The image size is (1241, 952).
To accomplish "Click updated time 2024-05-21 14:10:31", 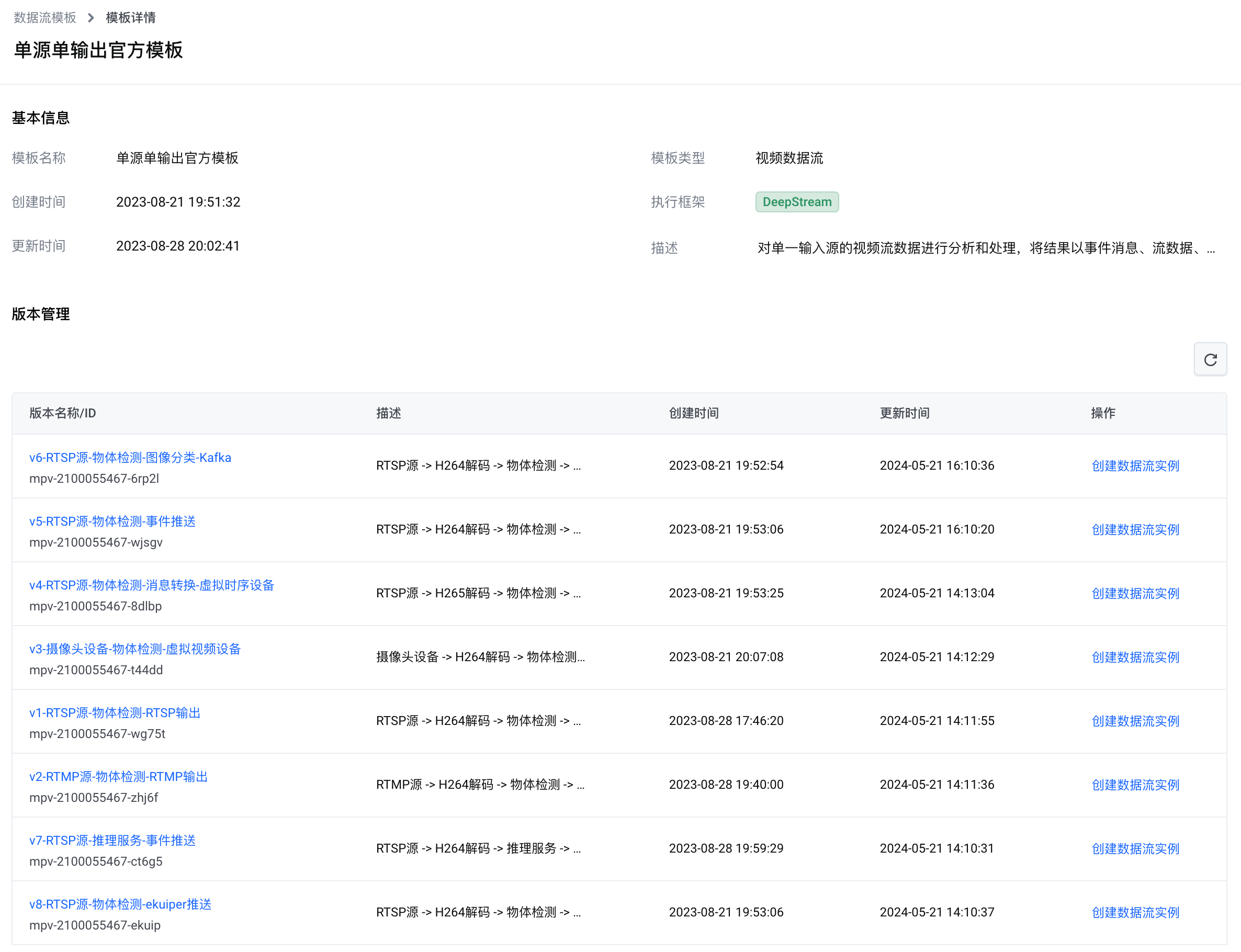I will tap(937, 849).
